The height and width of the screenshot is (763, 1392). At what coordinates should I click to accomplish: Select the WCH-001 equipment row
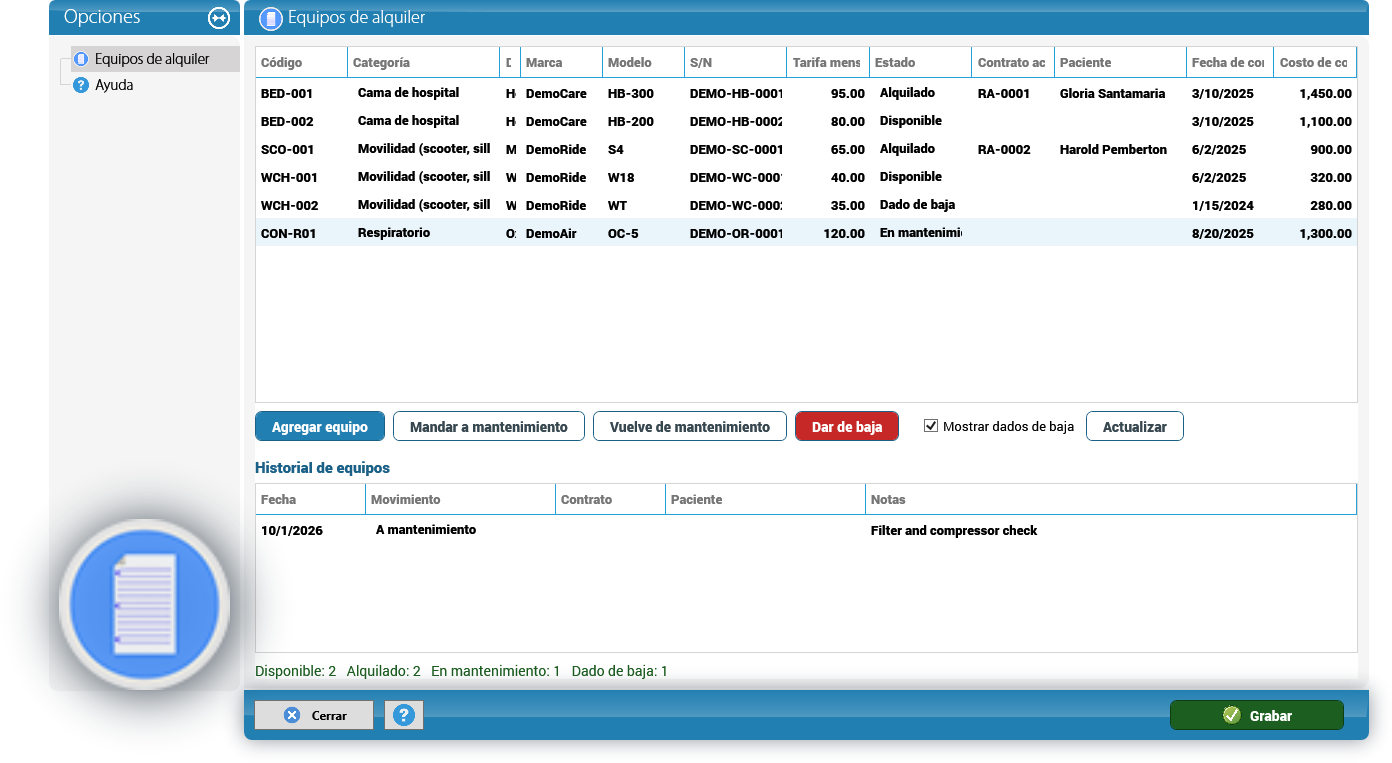click(x=806, y=177)
